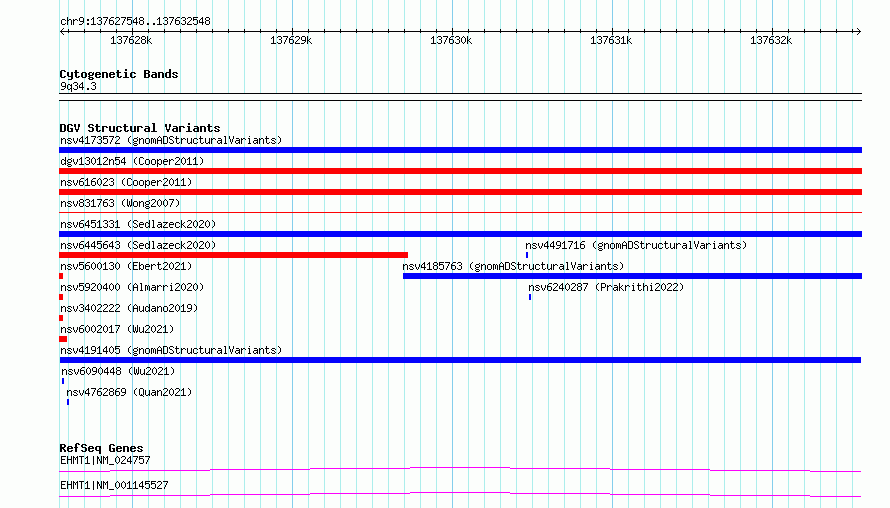Click the DGV Structural Variants track heading
The width and height of the screenshot is (890, 508).
140,128
